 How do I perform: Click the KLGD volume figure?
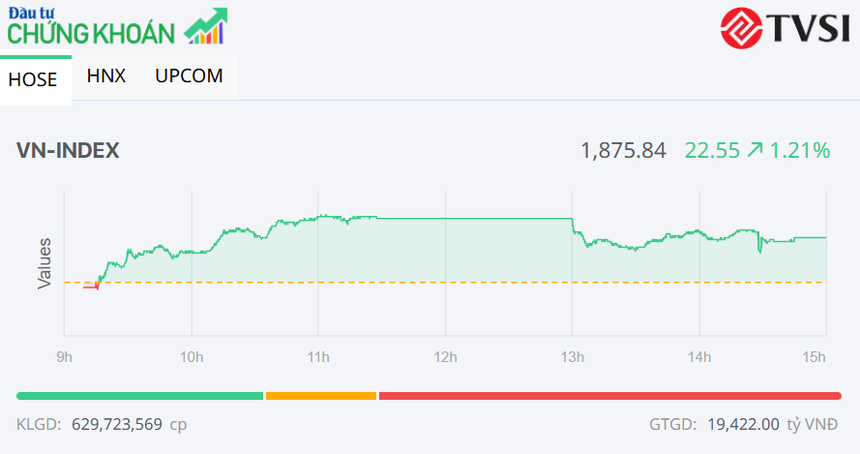point(115,425)
